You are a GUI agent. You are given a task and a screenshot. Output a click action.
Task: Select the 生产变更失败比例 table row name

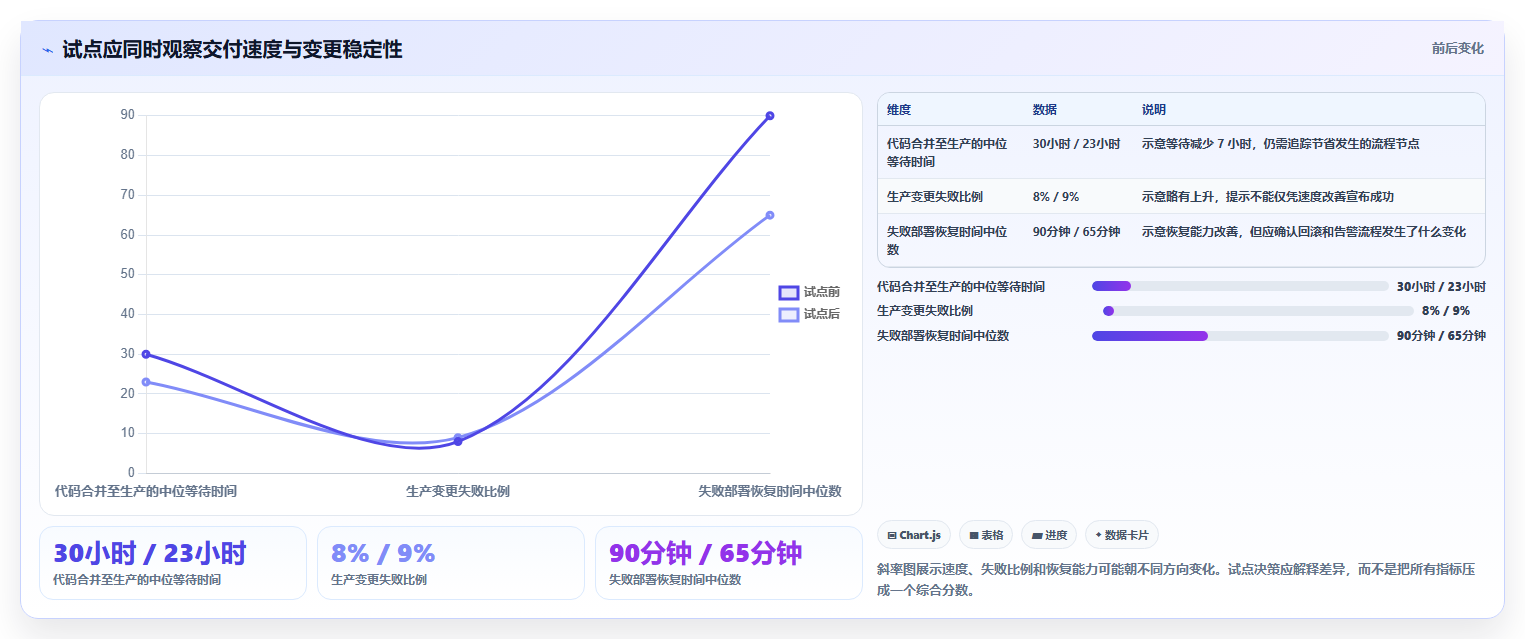tap(935, 197)
